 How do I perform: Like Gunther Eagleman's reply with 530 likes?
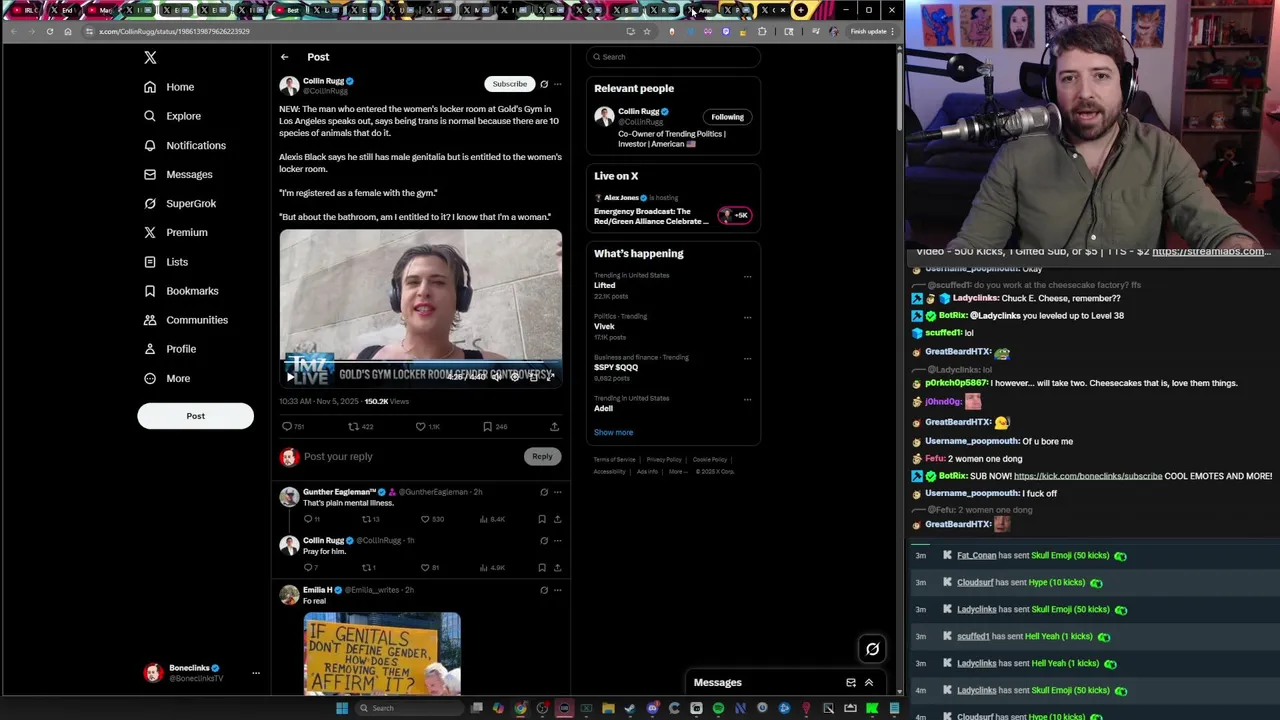point(425,519)
